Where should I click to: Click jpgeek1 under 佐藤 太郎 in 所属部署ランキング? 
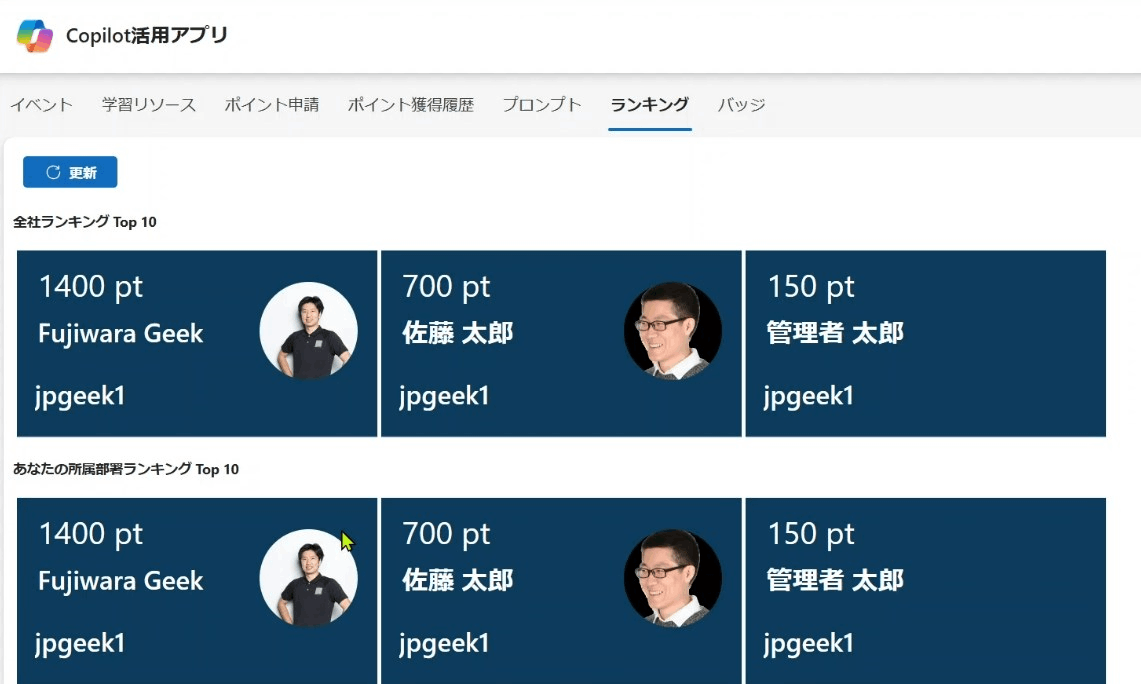click(445, 644)
